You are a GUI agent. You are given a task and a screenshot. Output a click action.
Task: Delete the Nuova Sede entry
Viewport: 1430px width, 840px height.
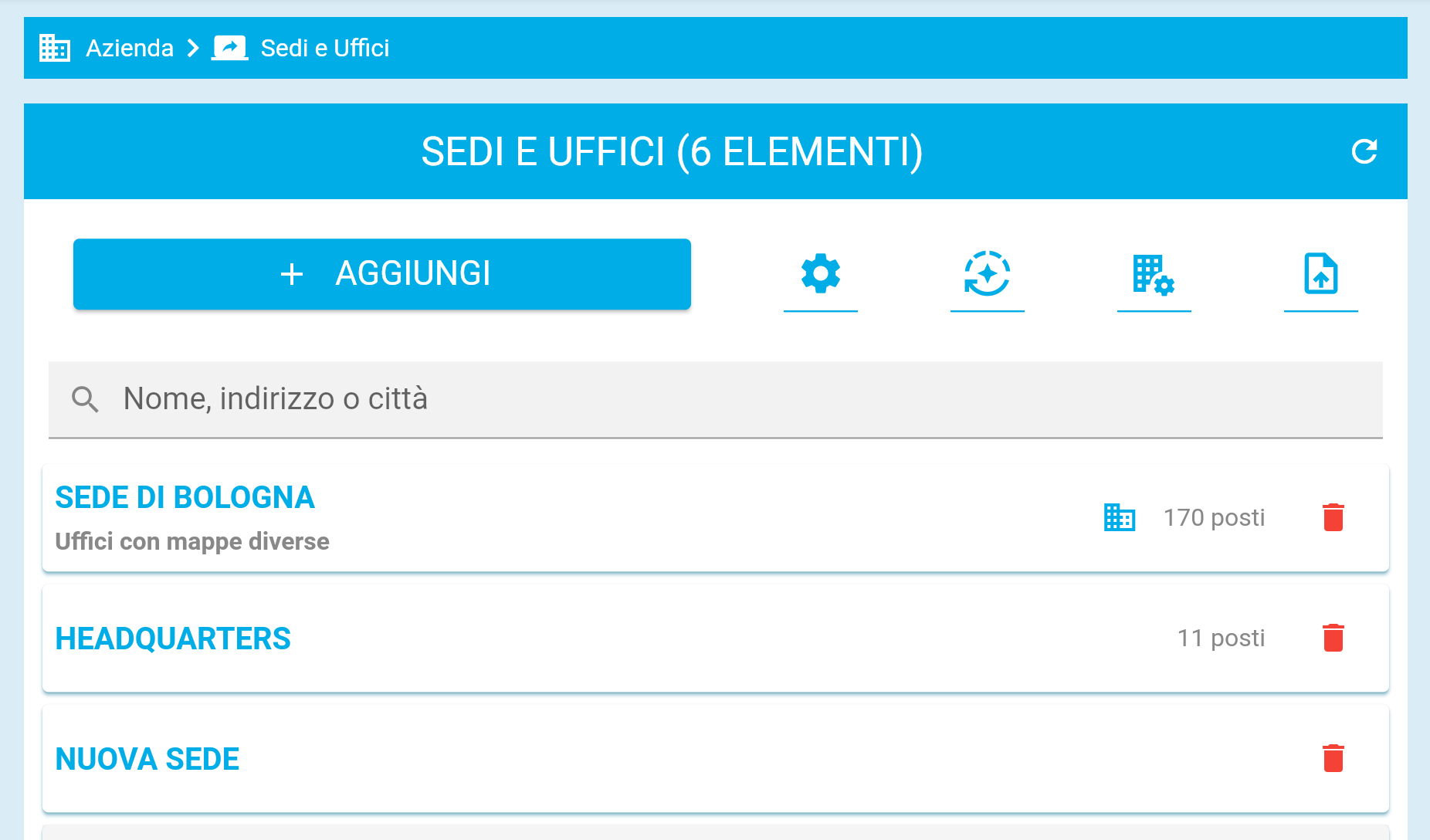1333,758
